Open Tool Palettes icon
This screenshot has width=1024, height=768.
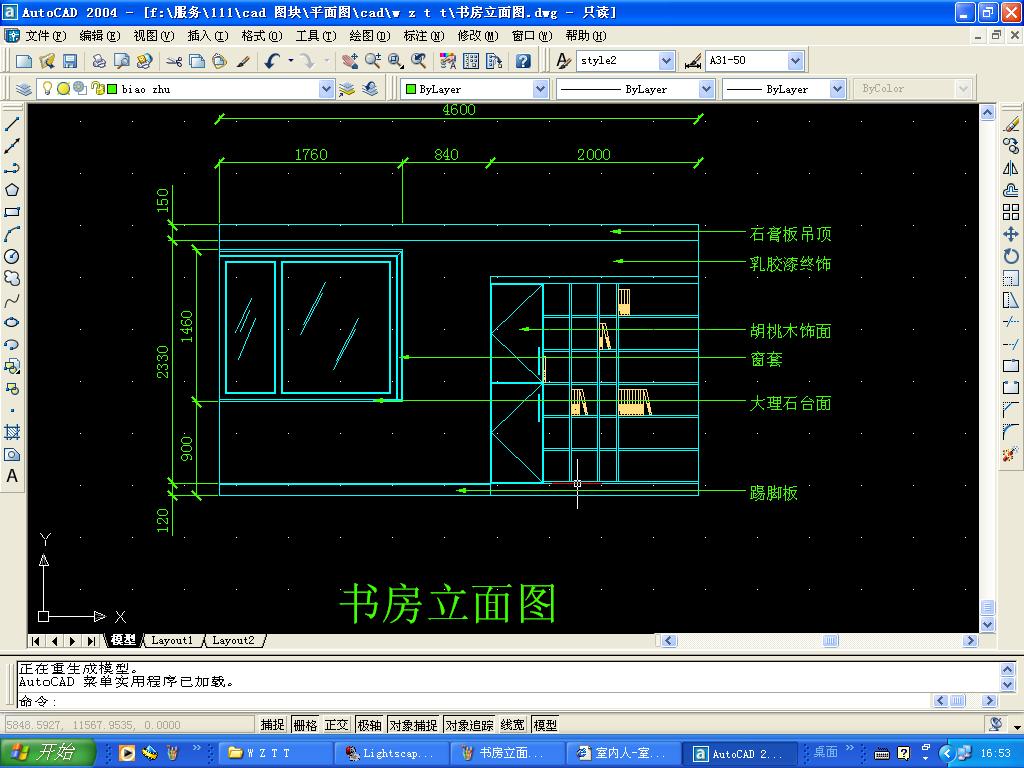pos(494,61)
